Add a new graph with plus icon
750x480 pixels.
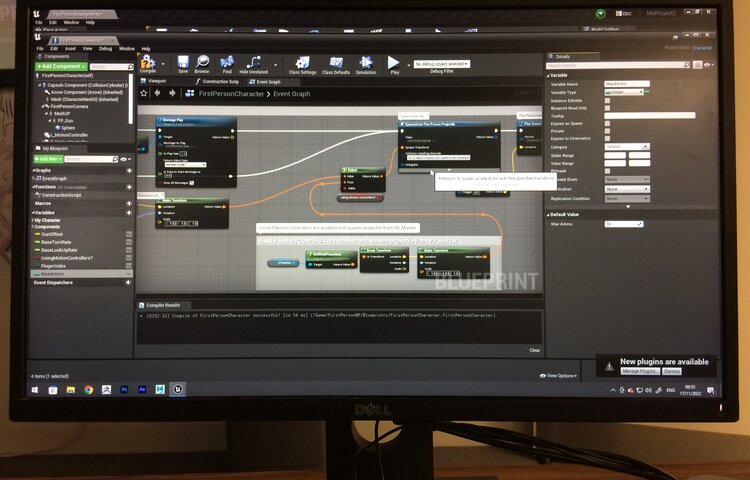(x=129, y=170)
